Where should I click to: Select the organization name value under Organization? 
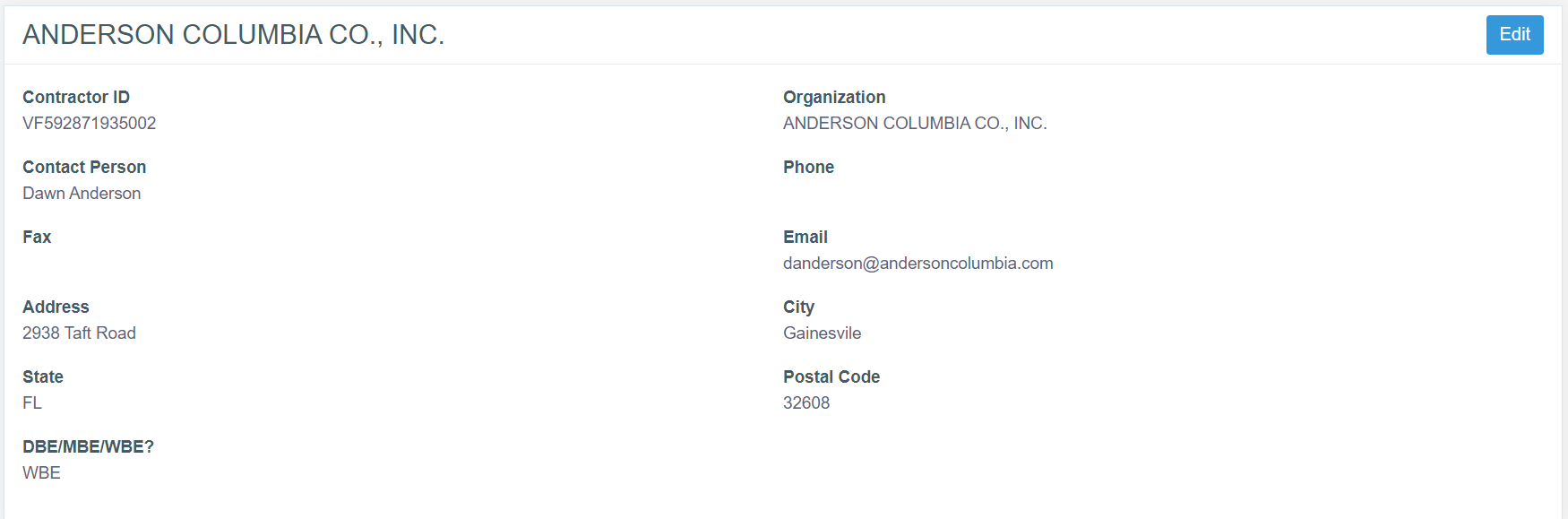pyautogui.click(x=914, y=124)
